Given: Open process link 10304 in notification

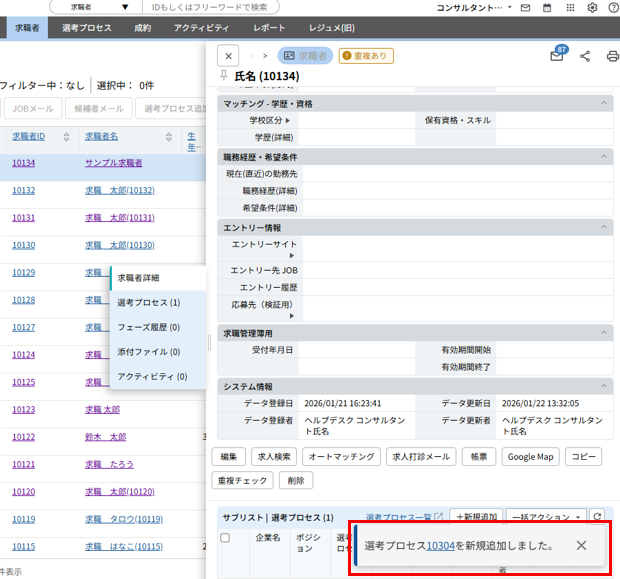Looking at the screenshot, I should click(x=440, y=546).
